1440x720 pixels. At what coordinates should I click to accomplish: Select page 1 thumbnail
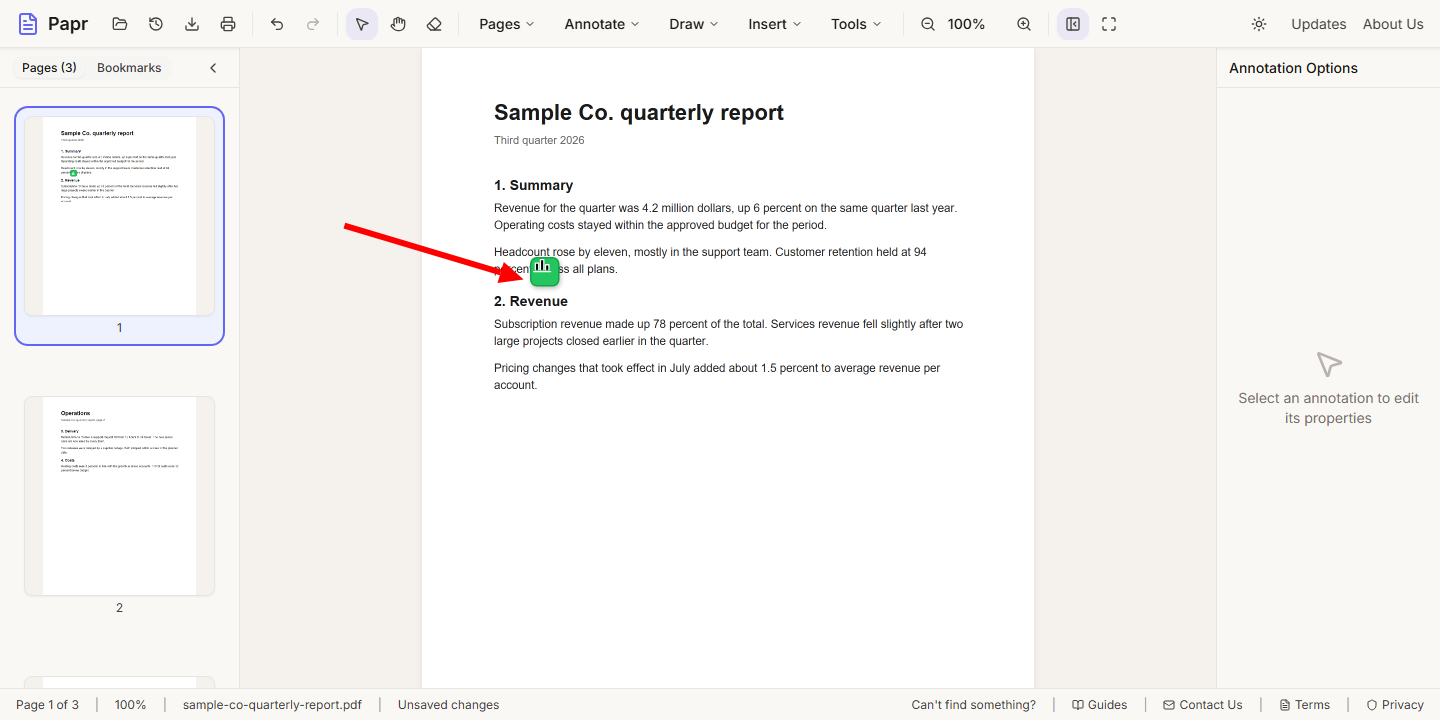click(119, 226)
